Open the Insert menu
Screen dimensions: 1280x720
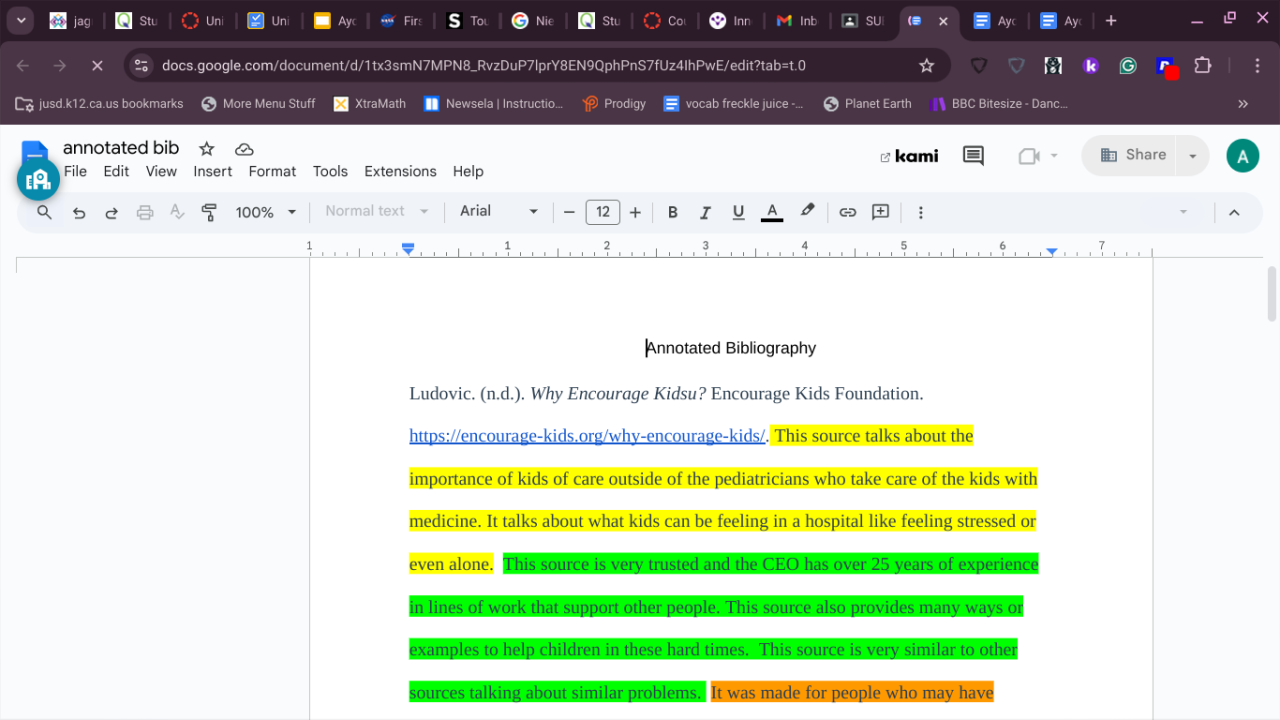coord(212,171)
